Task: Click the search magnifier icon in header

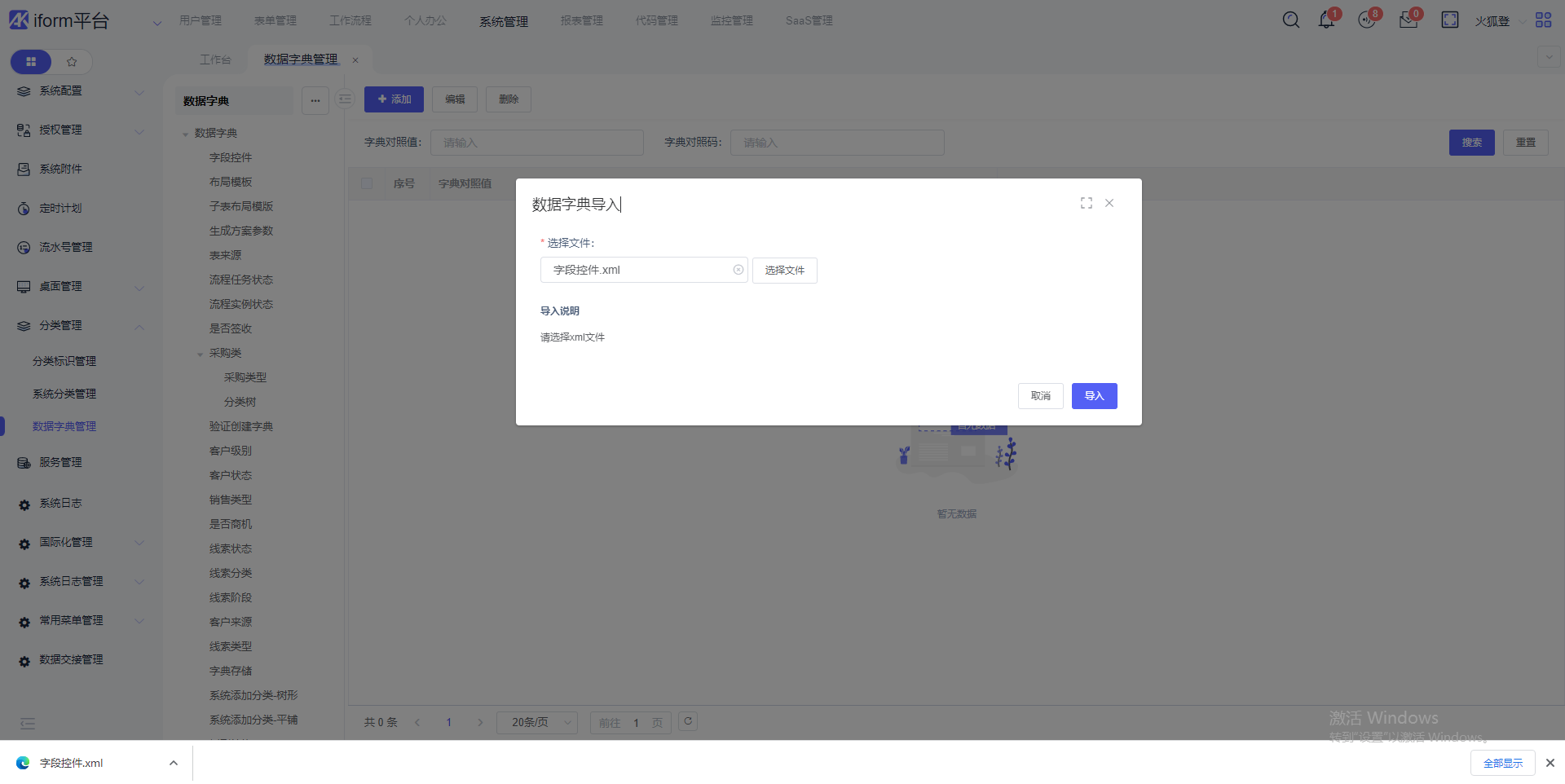Action: [x=1290, y=20]
